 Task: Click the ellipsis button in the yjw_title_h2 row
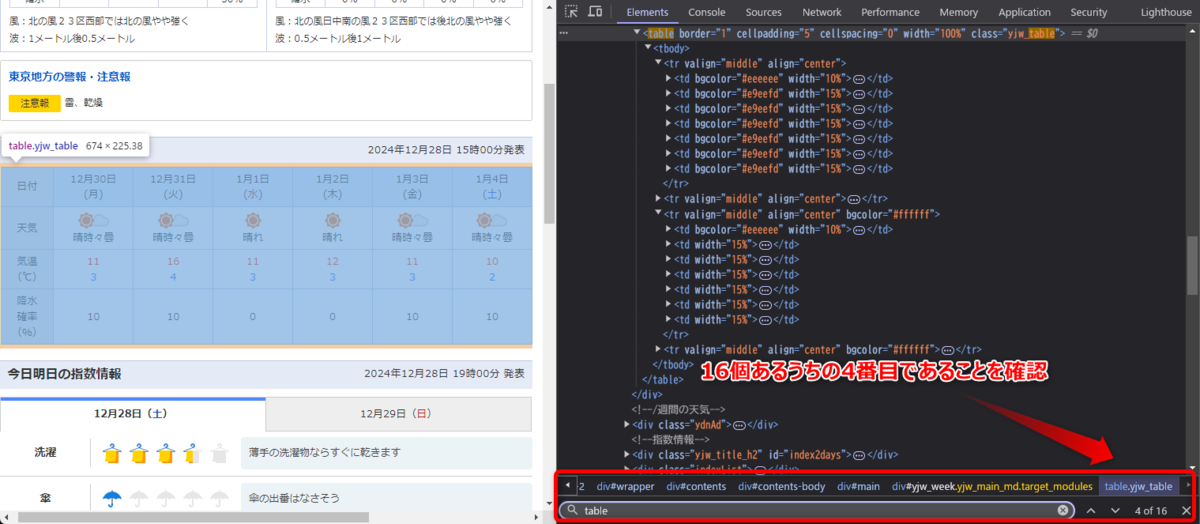coord(859,453)
